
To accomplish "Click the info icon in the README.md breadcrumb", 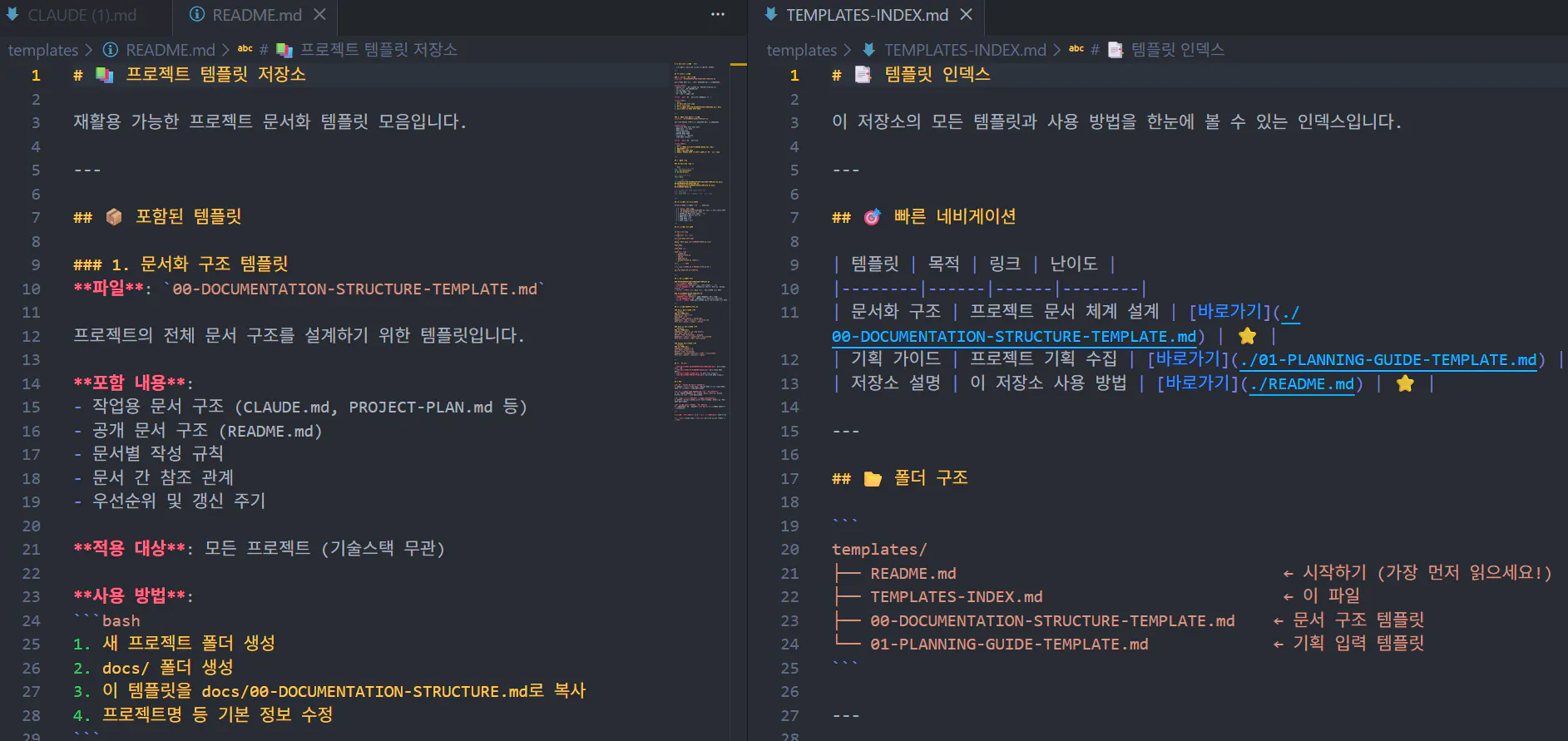I will pyautogui.click(x=111, y=50).
